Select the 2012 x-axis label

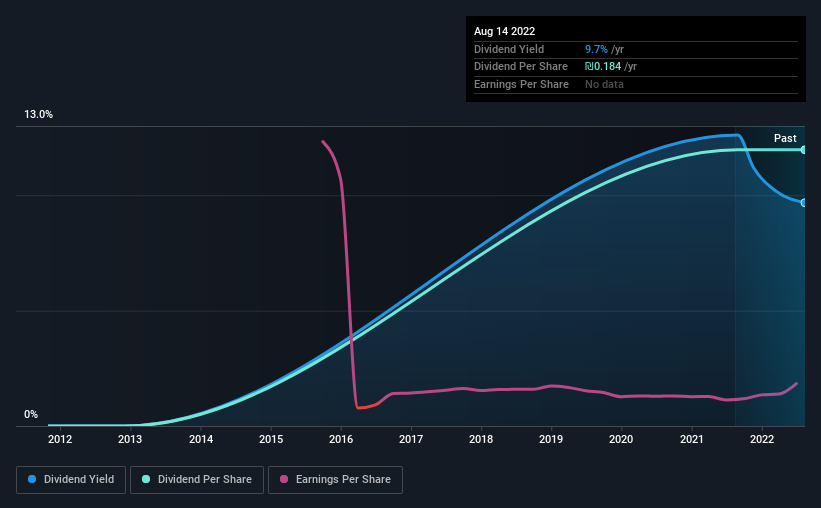(x=60, y=439)
